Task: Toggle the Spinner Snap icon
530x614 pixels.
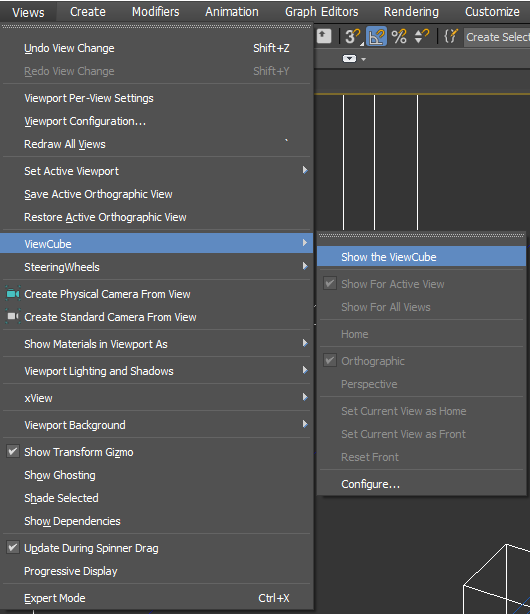Action: pos(422,37)
